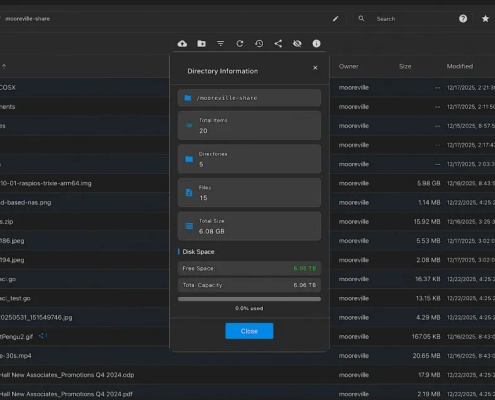Select the Promotions Q4 2024.odp file
Screen dimensions: 495x400
click(67, 375)
